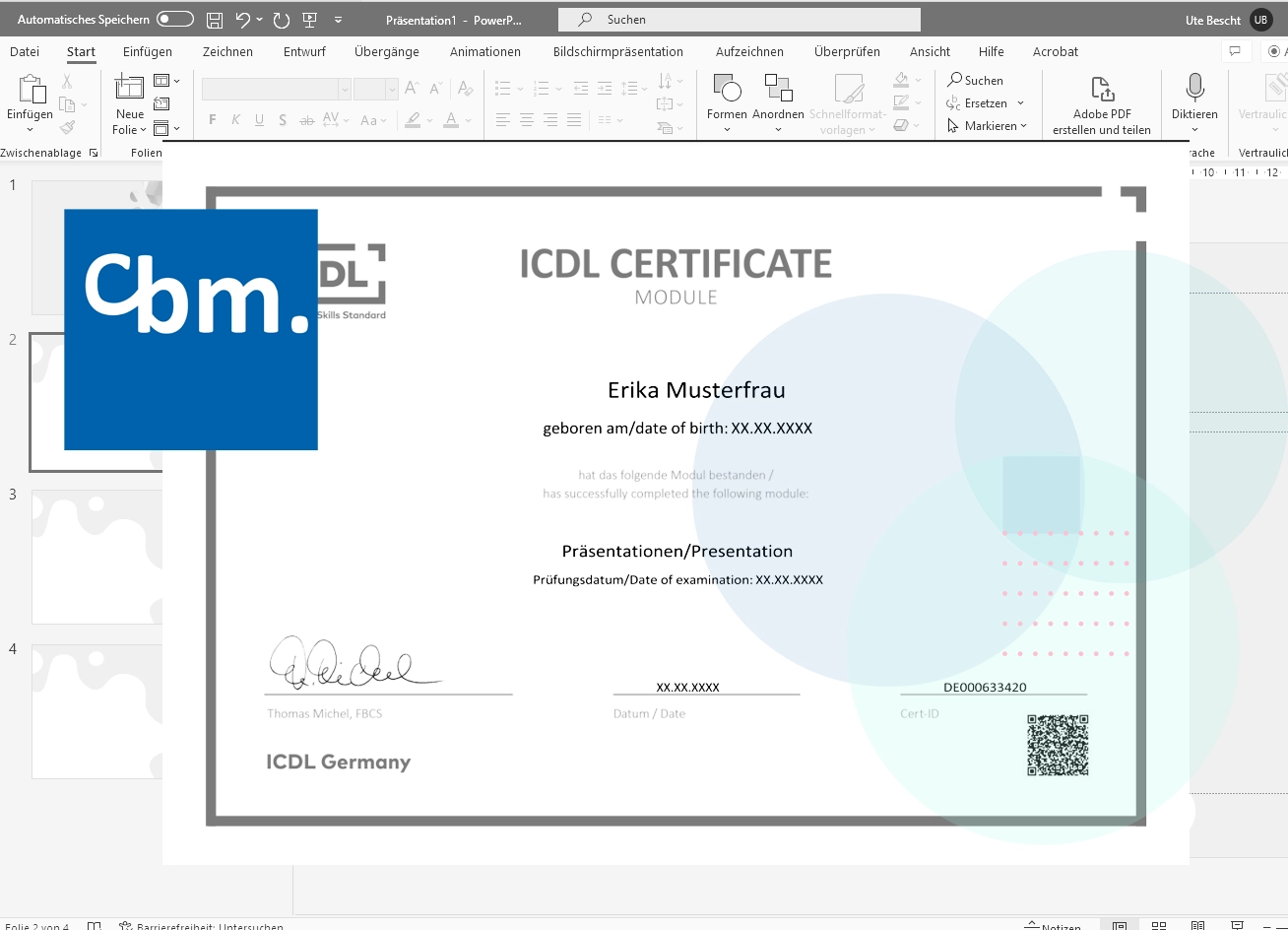The width and height of the screenshot is (1288, 930).
Task: Undo the last action
Action: point(243,20)
